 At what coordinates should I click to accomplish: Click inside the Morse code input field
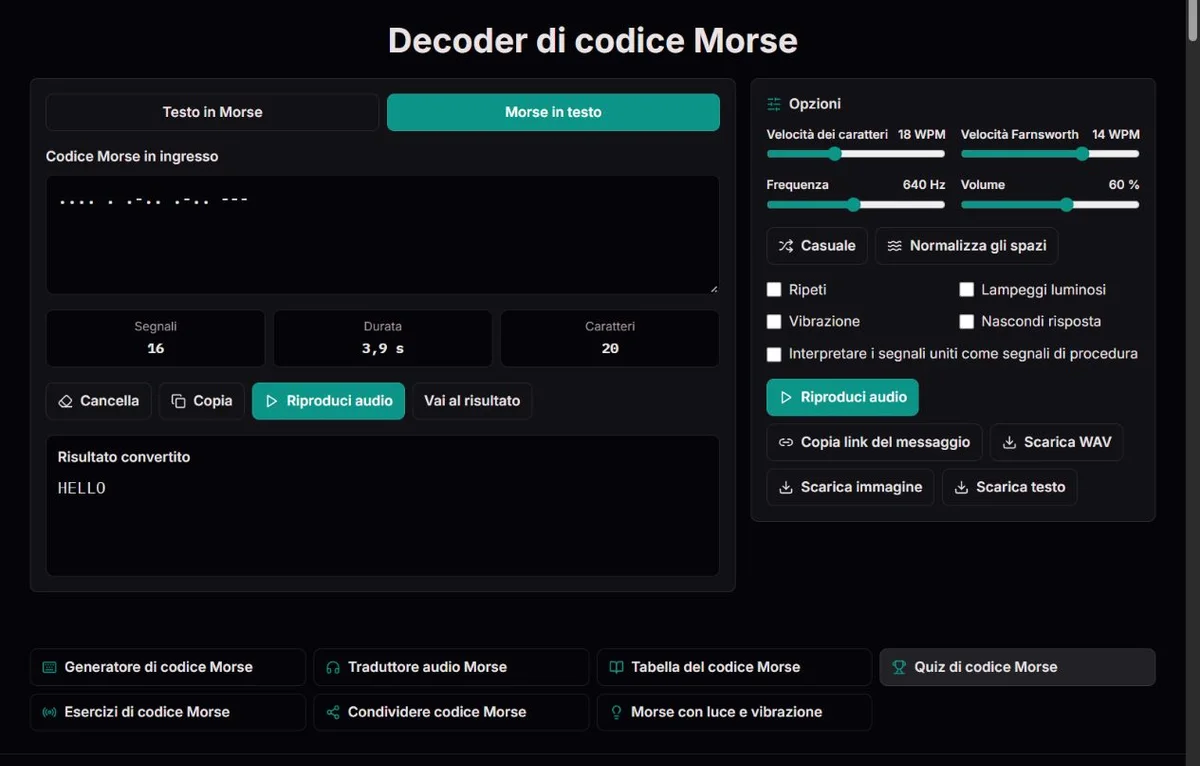tap(383, 235)
